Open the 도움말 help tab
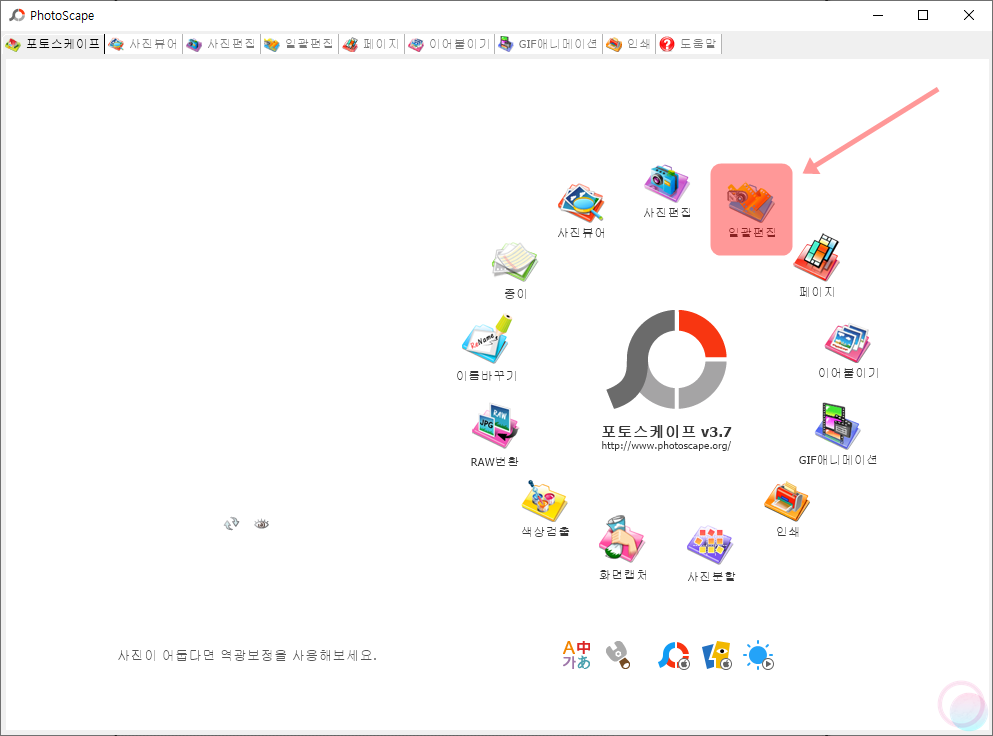The image size is (993, 736). pos(688,44)
